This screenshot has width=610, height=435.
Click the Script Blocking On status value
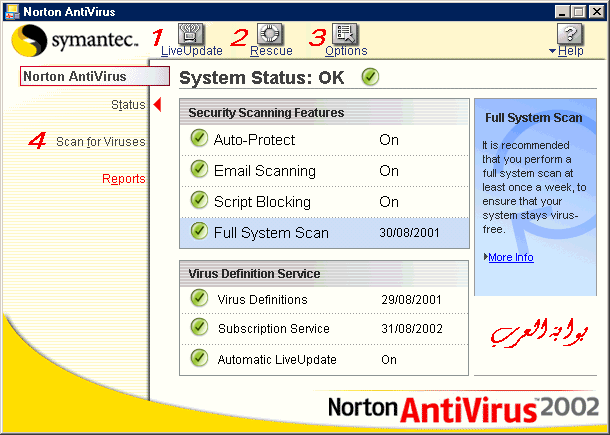(x=389, y=202)
